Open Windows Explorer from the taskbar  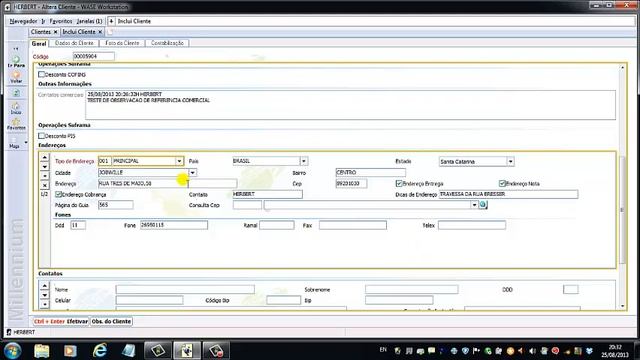point(42,351)
